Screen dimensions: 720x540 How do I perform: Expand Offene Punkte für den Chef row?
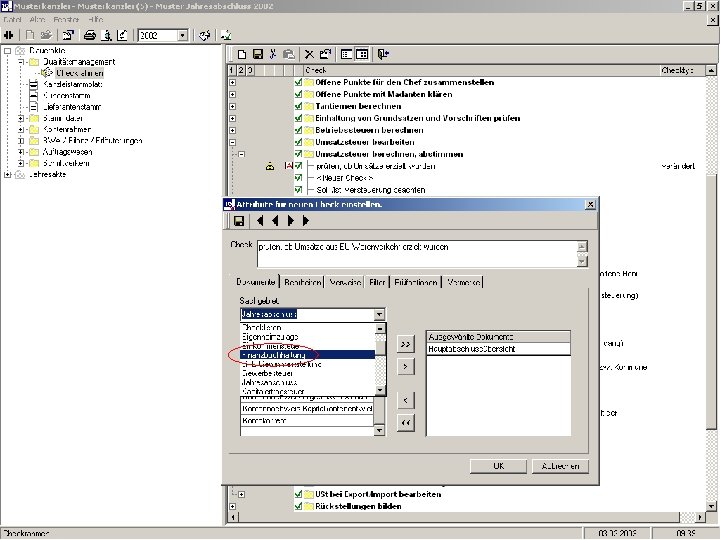click(x=233, y=83)
